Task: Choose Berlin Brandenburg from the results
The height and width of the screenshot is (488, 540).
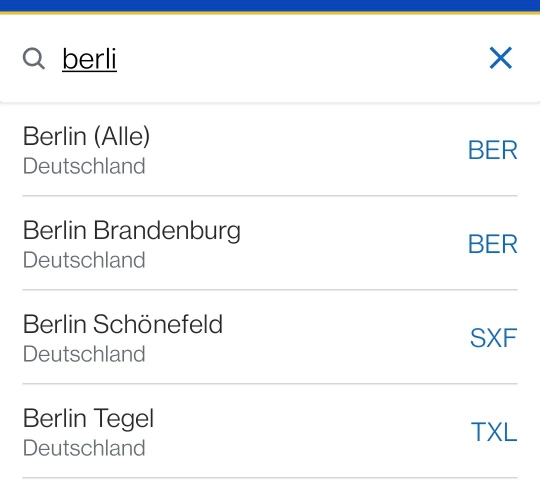Action: tap(270, 243)
